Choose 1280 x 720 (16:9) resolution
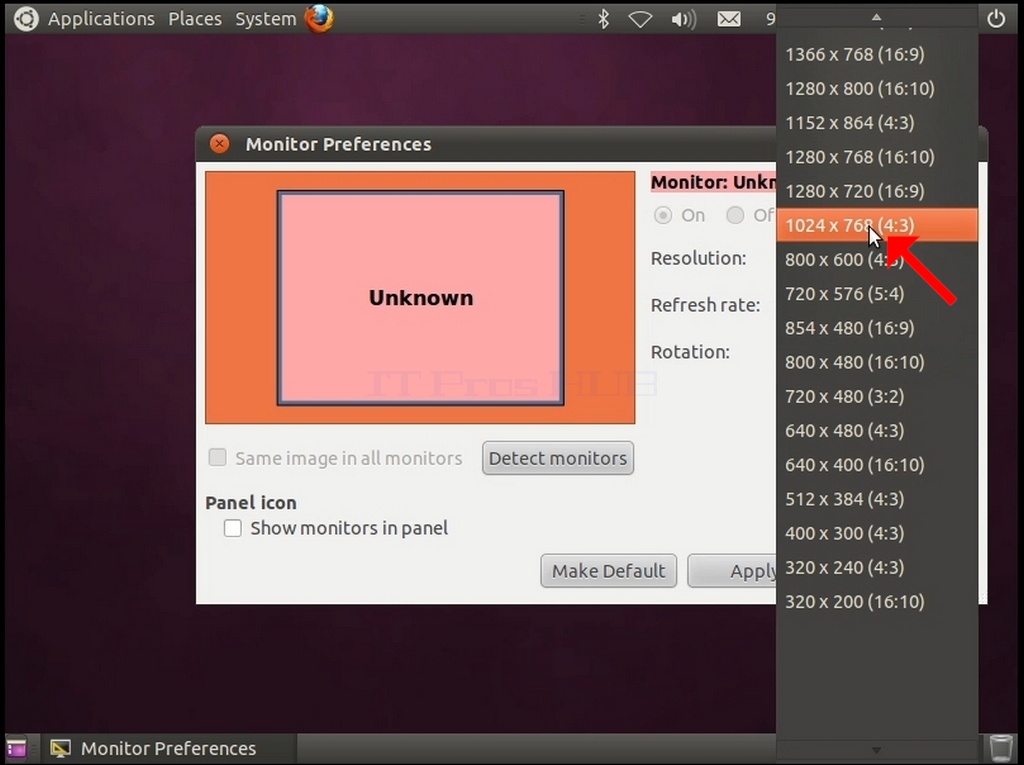The height and width of the screenshot is (765, 1024). pos(877,191)
